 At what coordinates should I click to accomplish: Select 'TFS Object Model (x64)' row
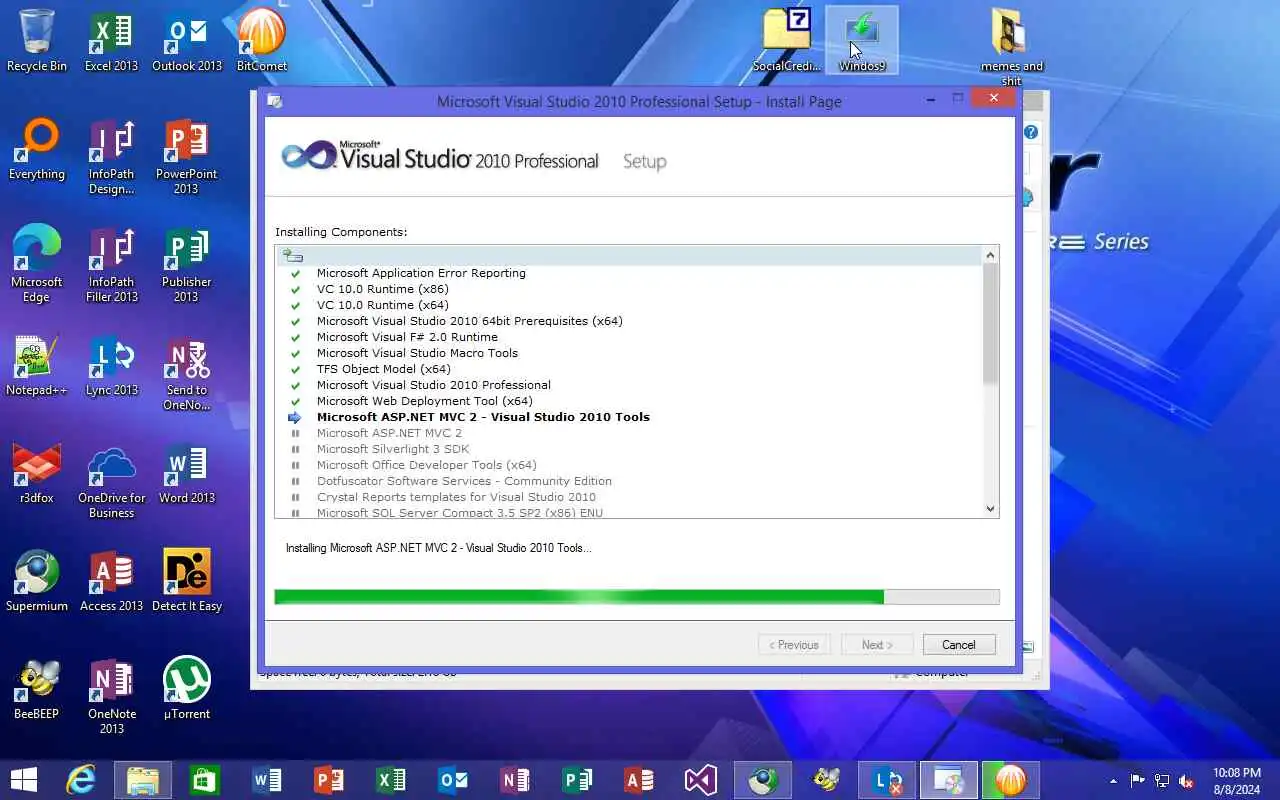coord(384,369)
